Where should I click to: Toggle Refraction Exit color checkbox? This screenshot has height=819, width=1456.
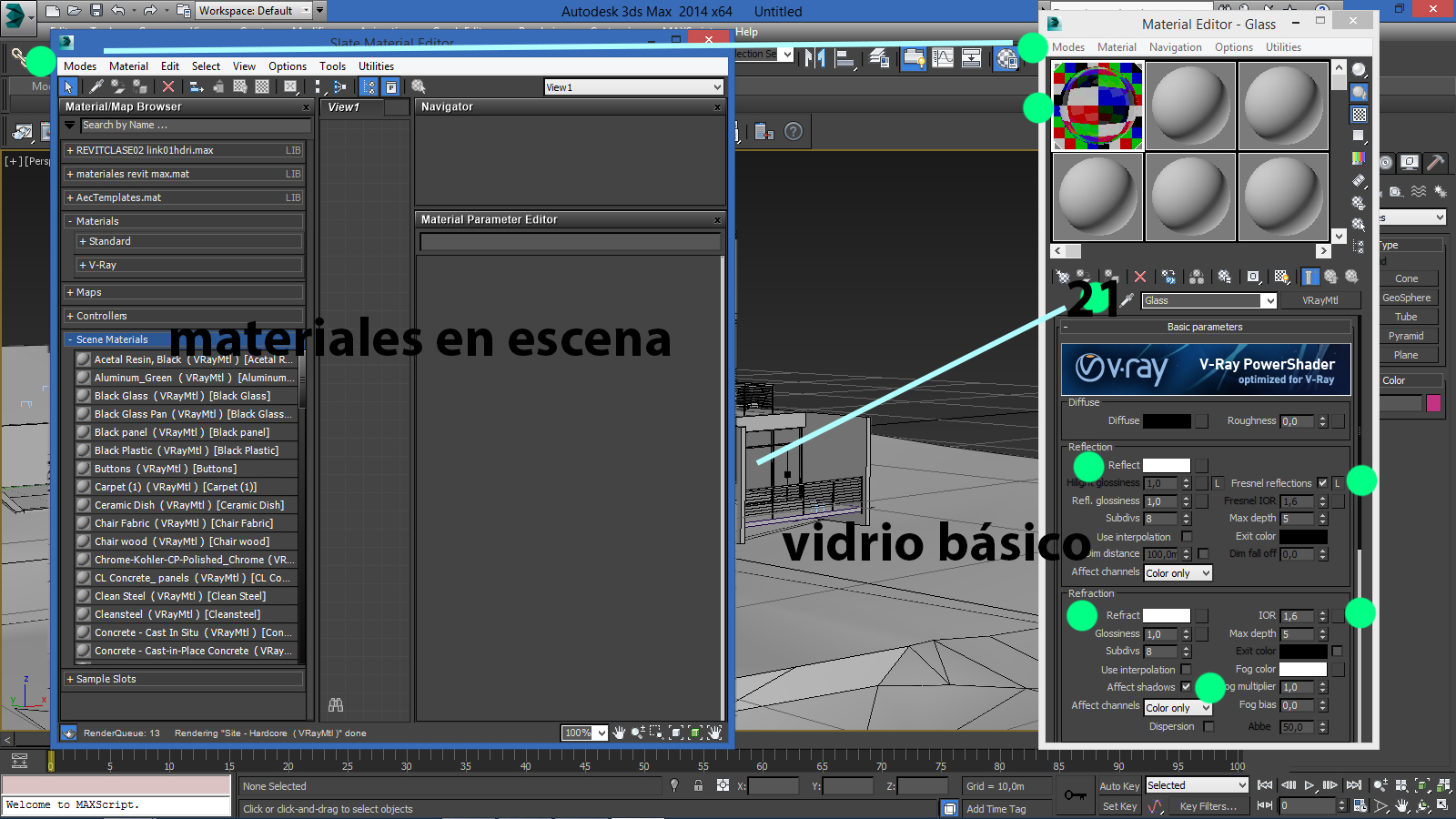(x=1337, y=651)
